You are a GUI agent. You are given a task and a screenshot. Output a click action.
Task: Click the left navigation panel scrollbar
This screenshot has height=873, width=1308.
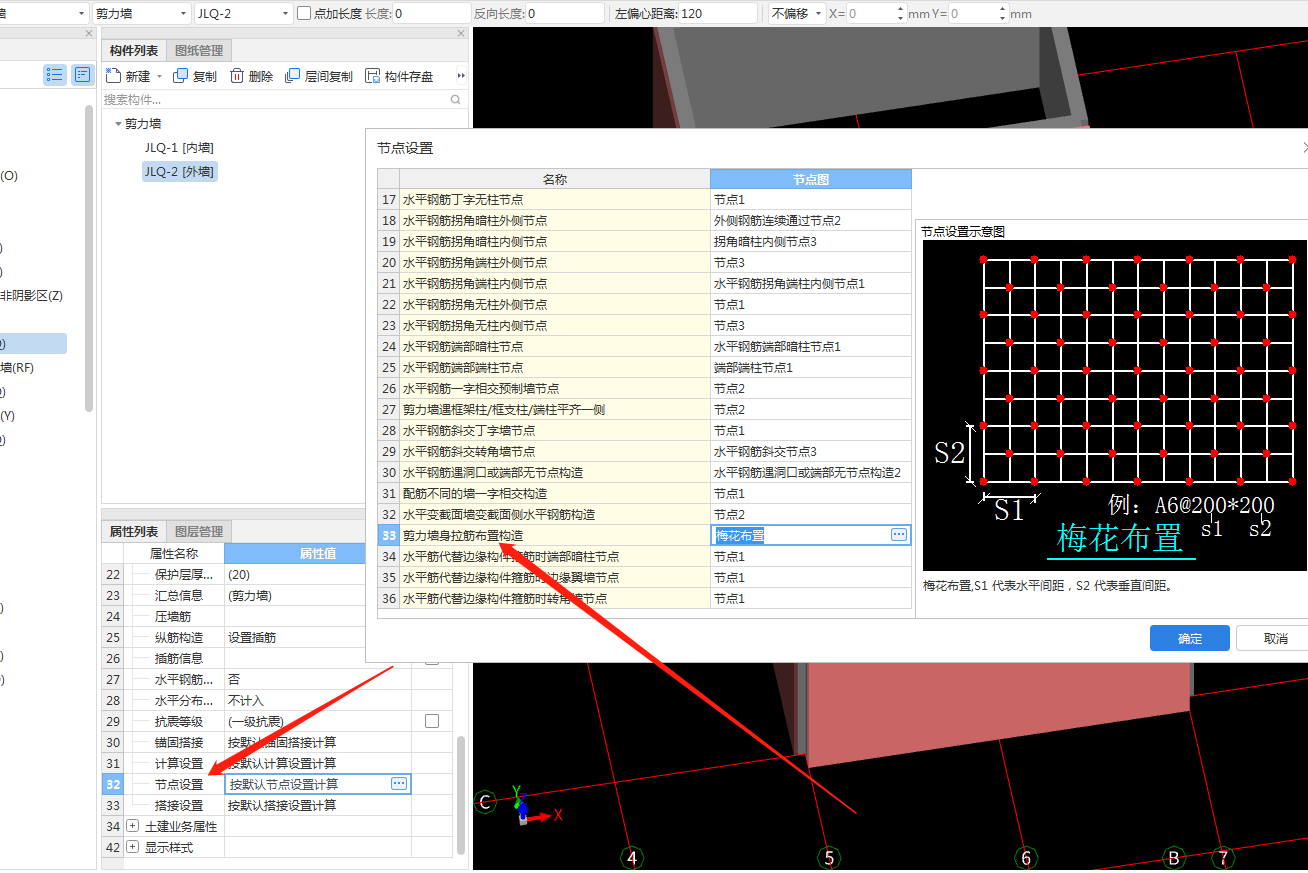pos(90,257)
